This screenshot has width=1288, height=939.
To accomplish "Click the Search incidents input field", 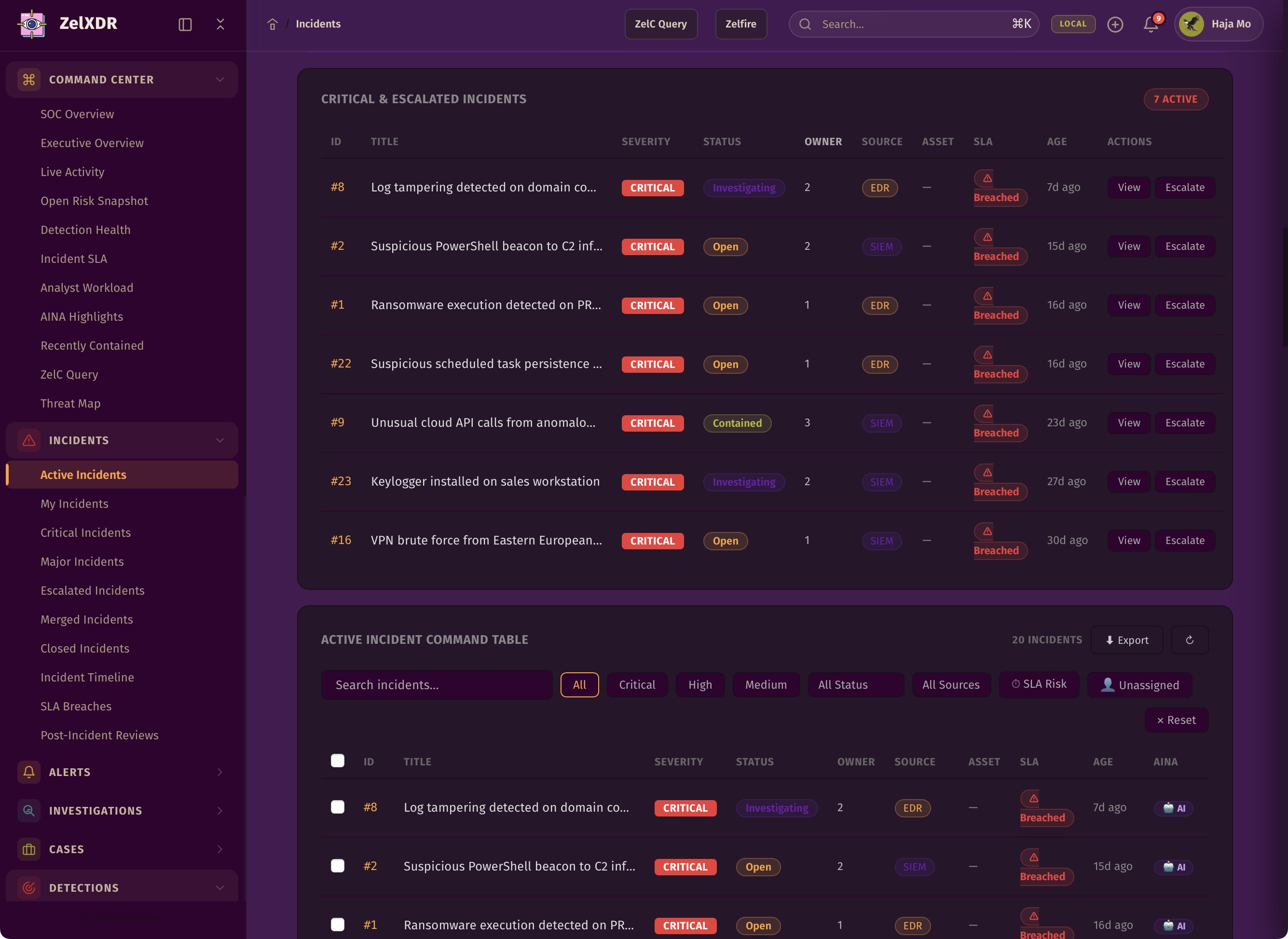I will pyautogui.click(x=437, y=685).
